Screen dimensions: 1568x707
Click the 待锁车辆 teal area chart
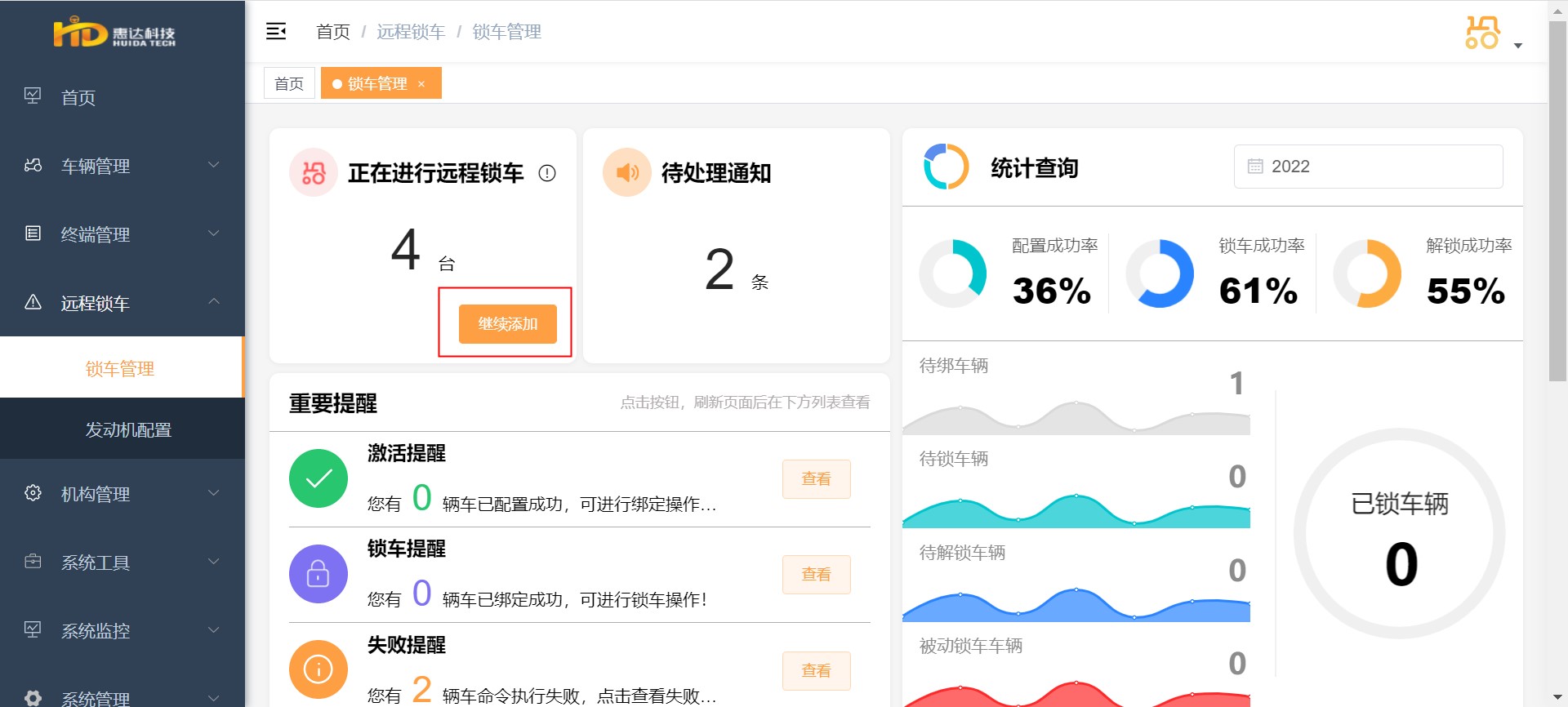tap(1076, 510)
